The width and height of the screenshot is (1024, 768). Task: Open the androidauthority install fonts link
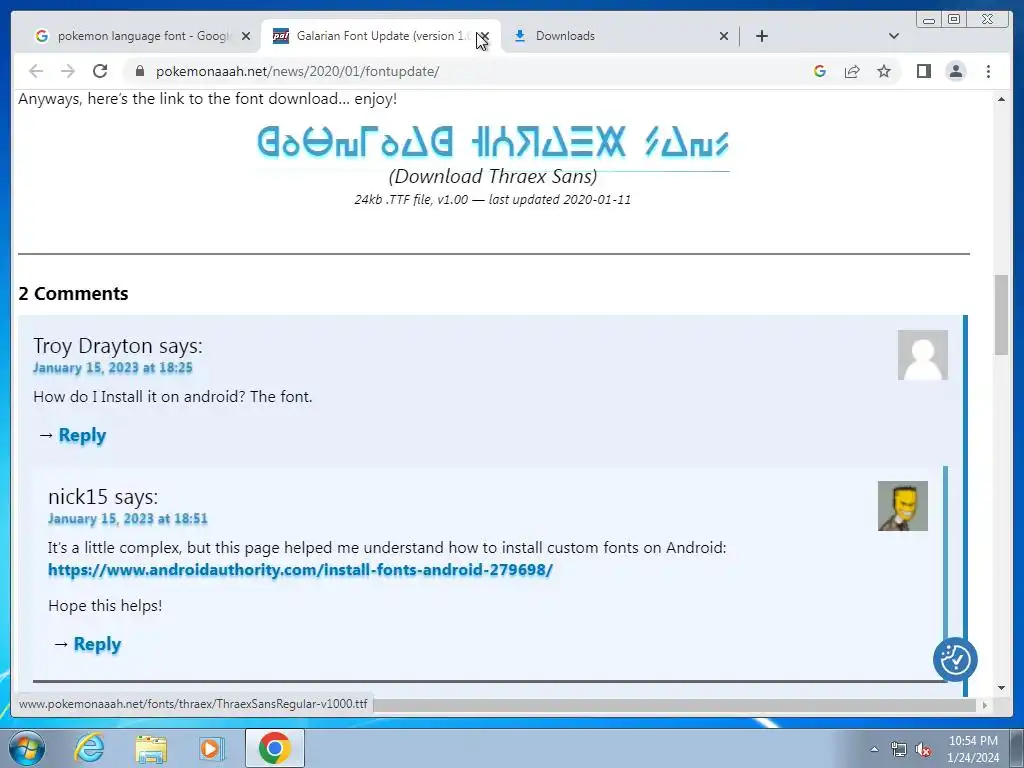300,570
